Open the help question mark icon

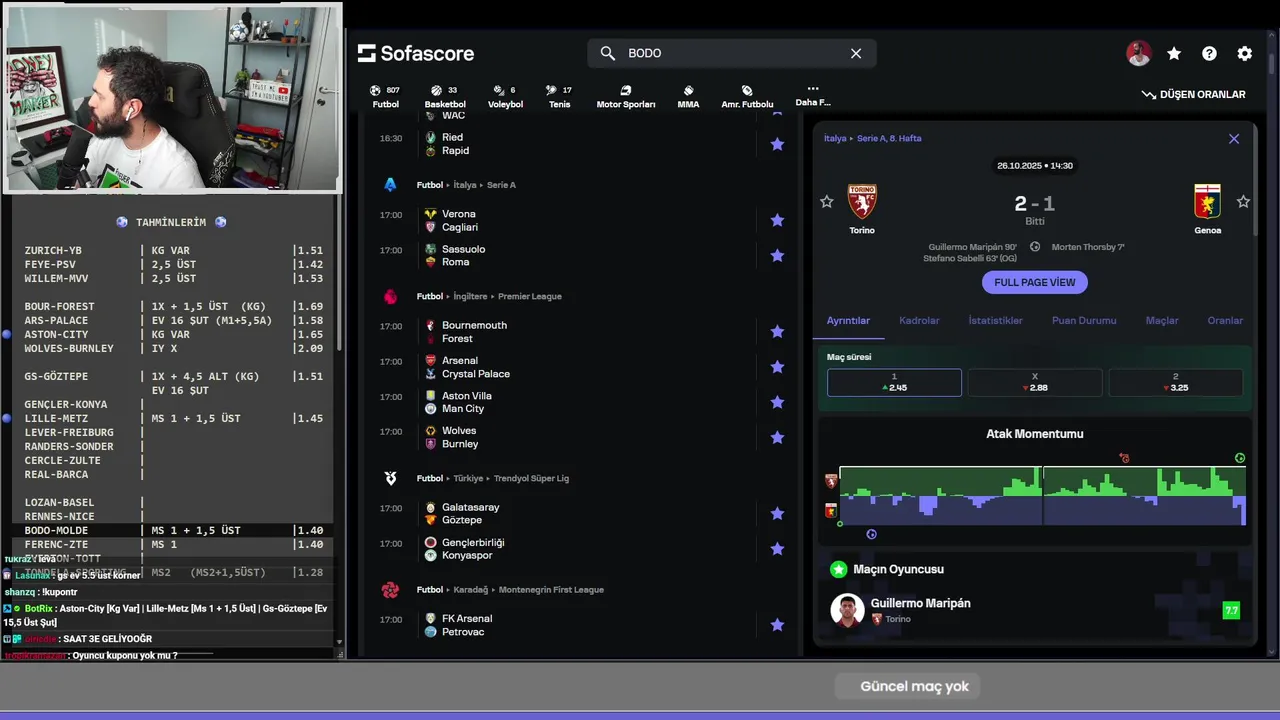[1209, 54]
